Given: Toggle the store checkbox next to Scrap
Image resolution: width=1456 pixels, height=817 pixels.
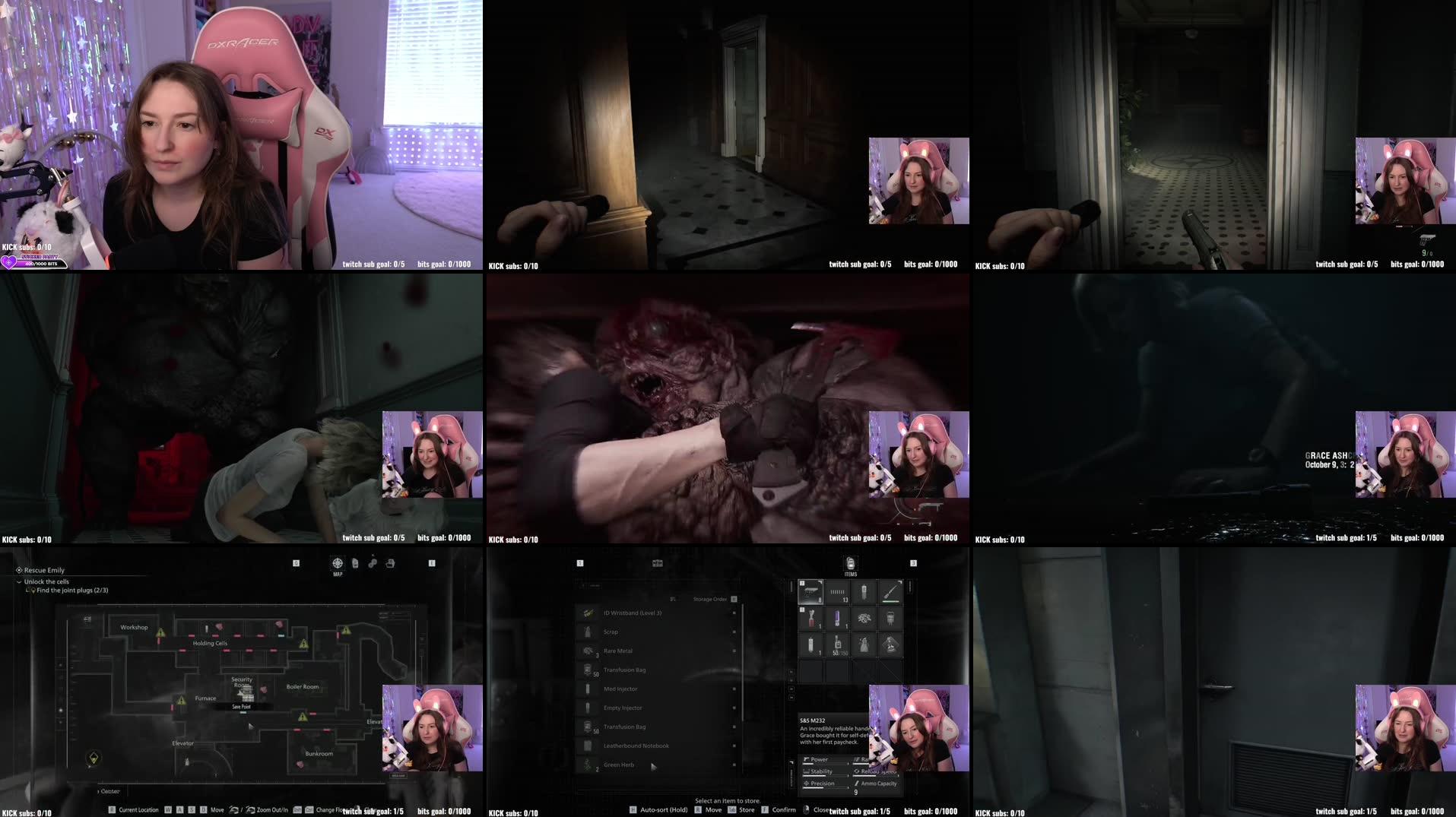Looking at the screenshot, I should [x=734, y=632].
